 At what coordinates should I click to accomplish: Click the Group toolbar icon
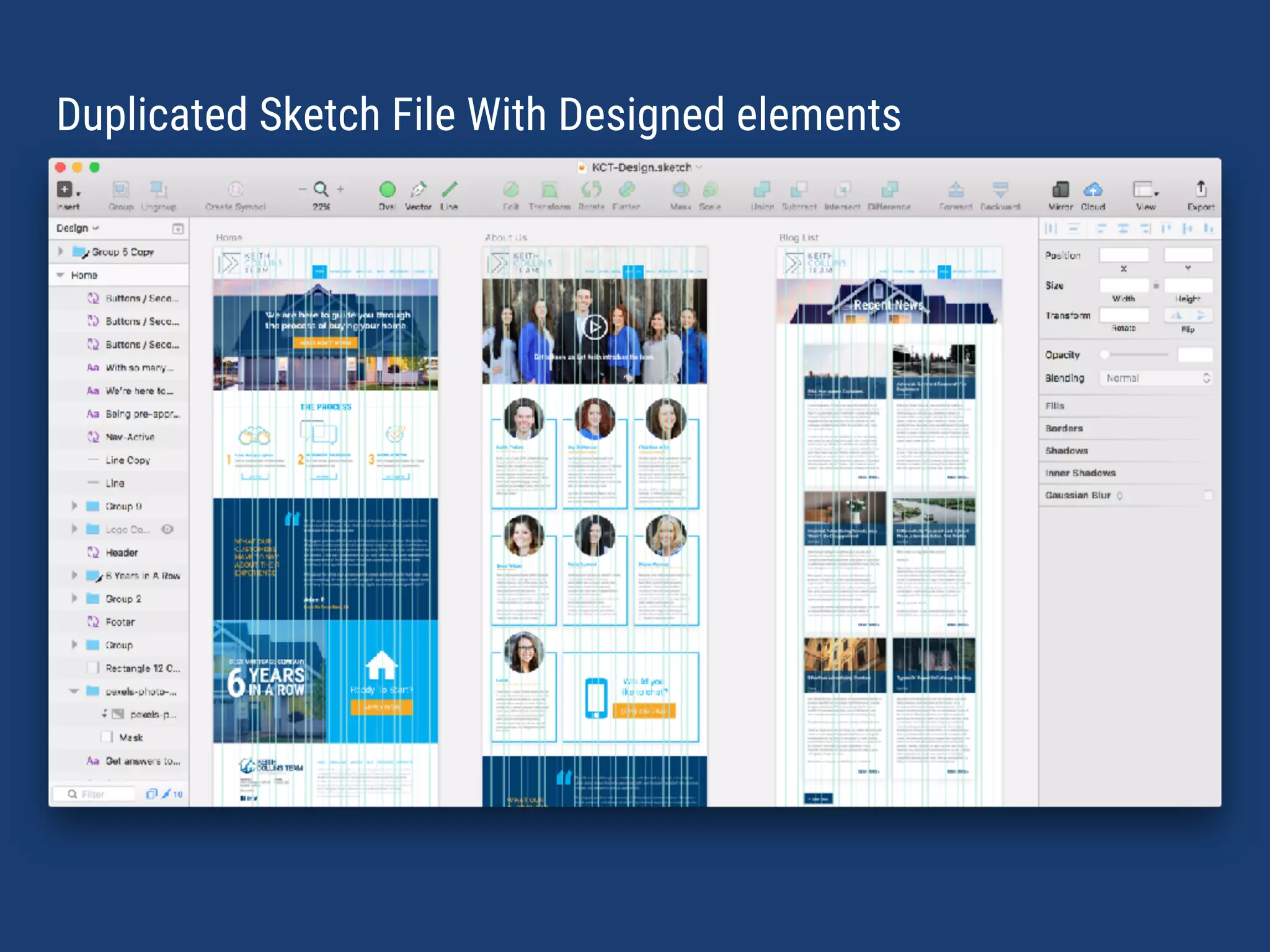coord(121,190)
